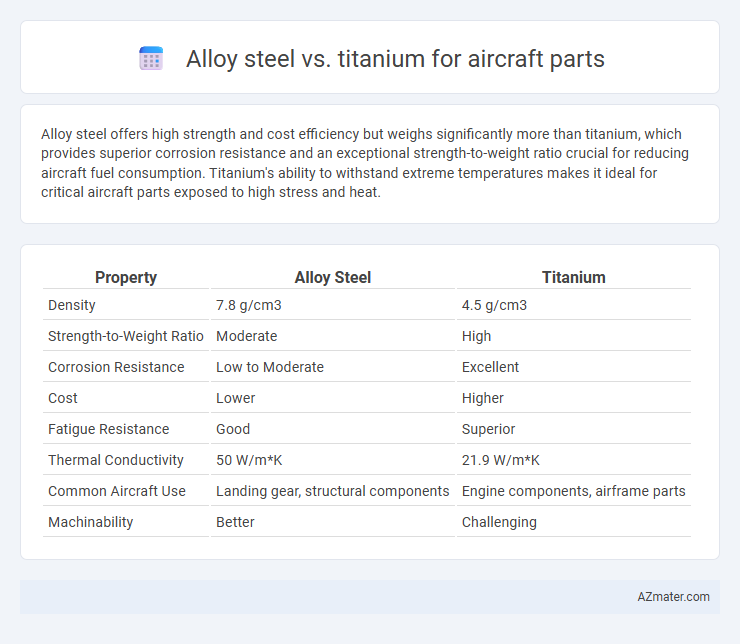Click the 'Challenging' machinability cell
Image resolution: width=740 pixels, height=644 pixels.
pyautogui.click(x=499, y=522)
